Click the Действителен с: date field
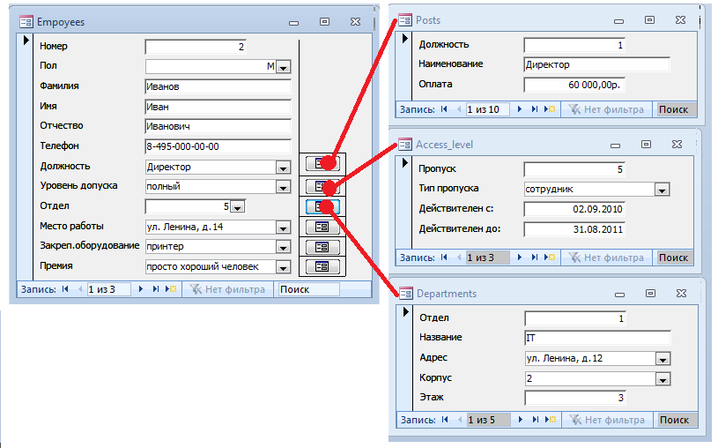718x448 pixels. (574, 209)
